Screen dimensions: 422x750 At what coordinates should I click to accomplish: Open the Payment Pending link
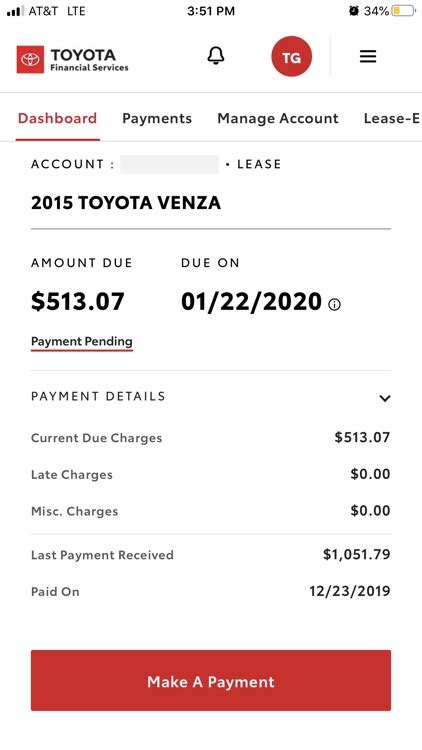(82, 342)
